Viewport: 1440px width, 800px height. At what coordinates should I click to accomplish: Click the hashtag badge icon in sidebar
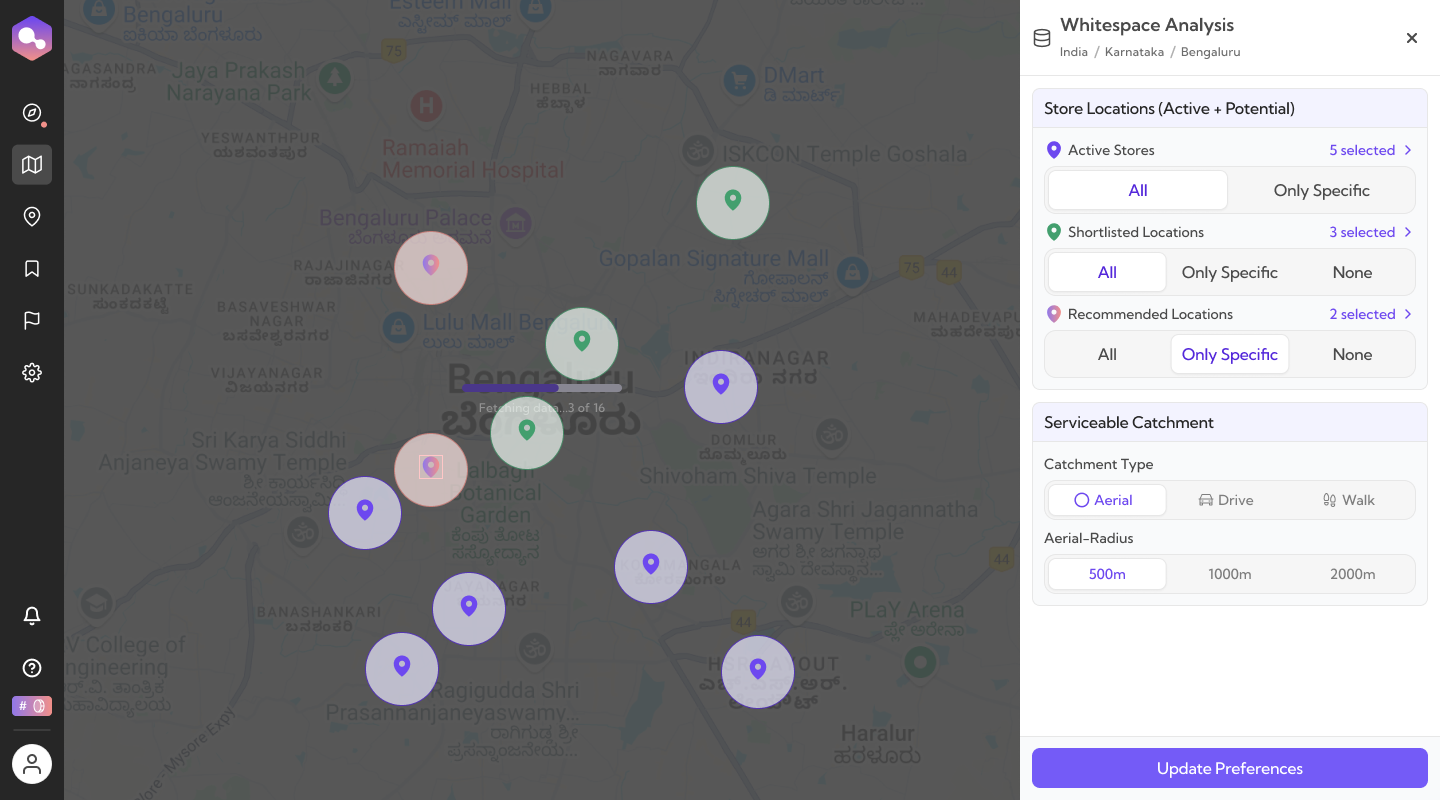[x=32, y=706]
